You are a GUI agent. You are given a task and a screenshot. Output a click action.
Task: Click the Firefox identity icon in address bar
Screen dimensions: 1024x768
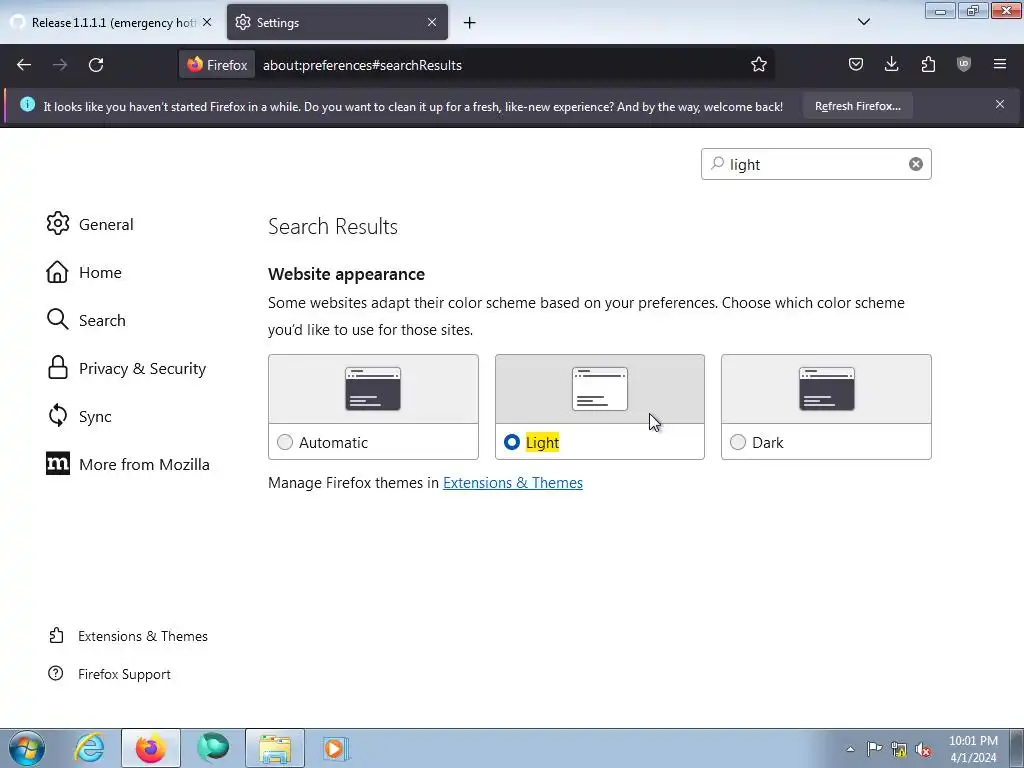tap(217, 65)
